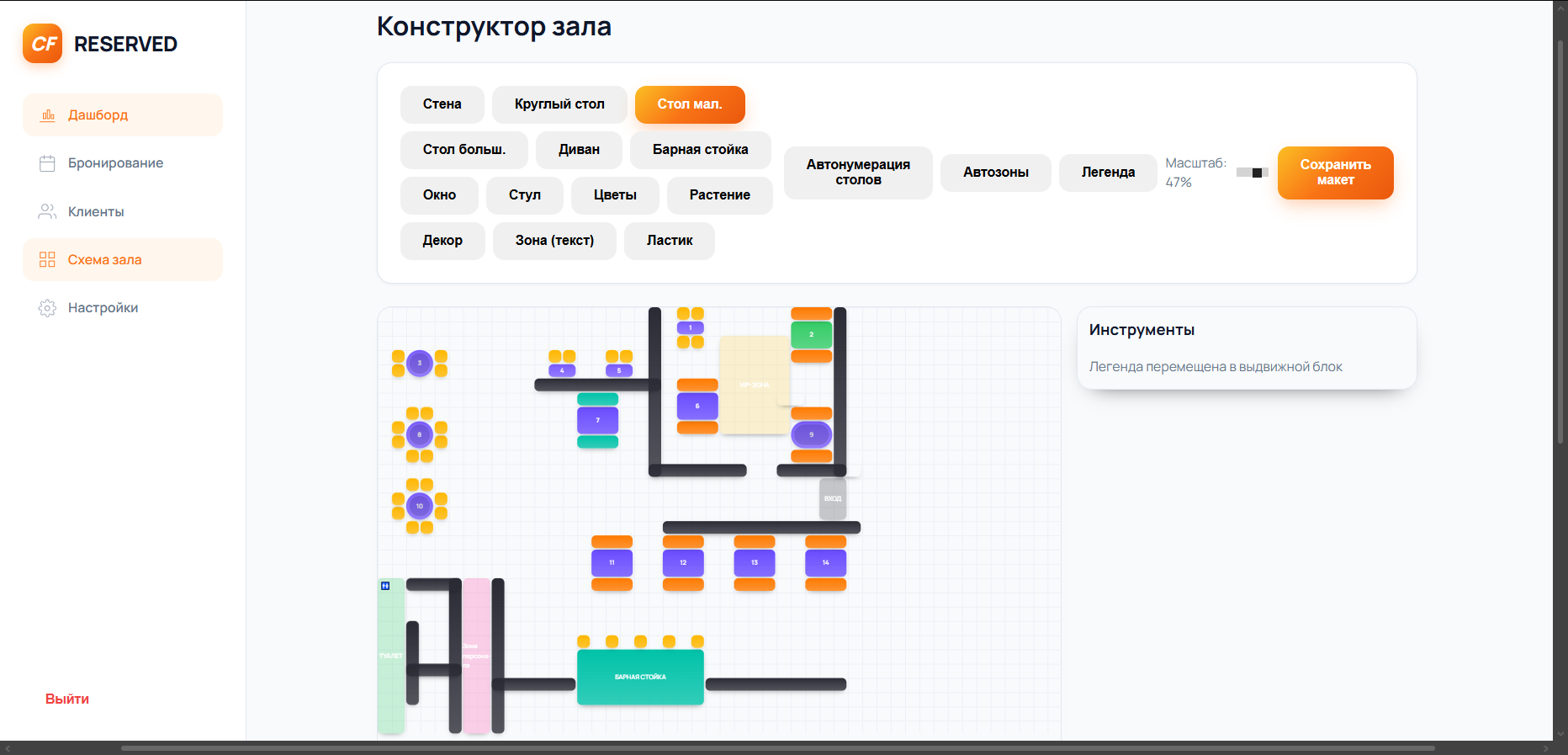Open the Автозоны option
1568x755 pixels.
[996, 173]
